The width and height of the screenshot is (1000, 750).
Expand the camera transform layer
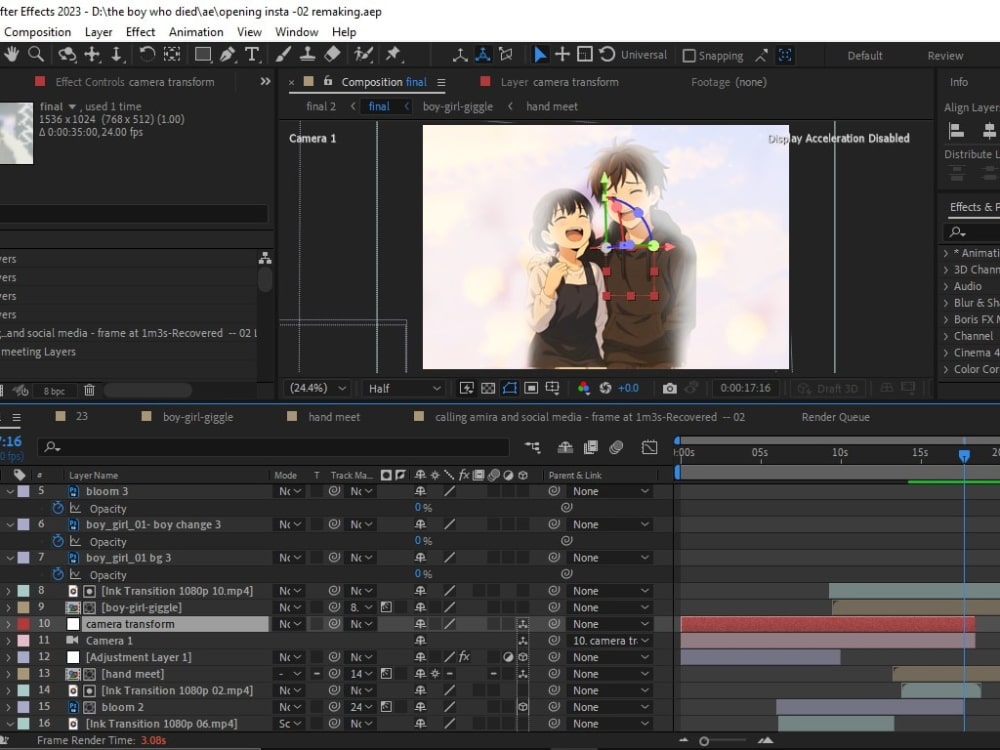coord(8,624)
